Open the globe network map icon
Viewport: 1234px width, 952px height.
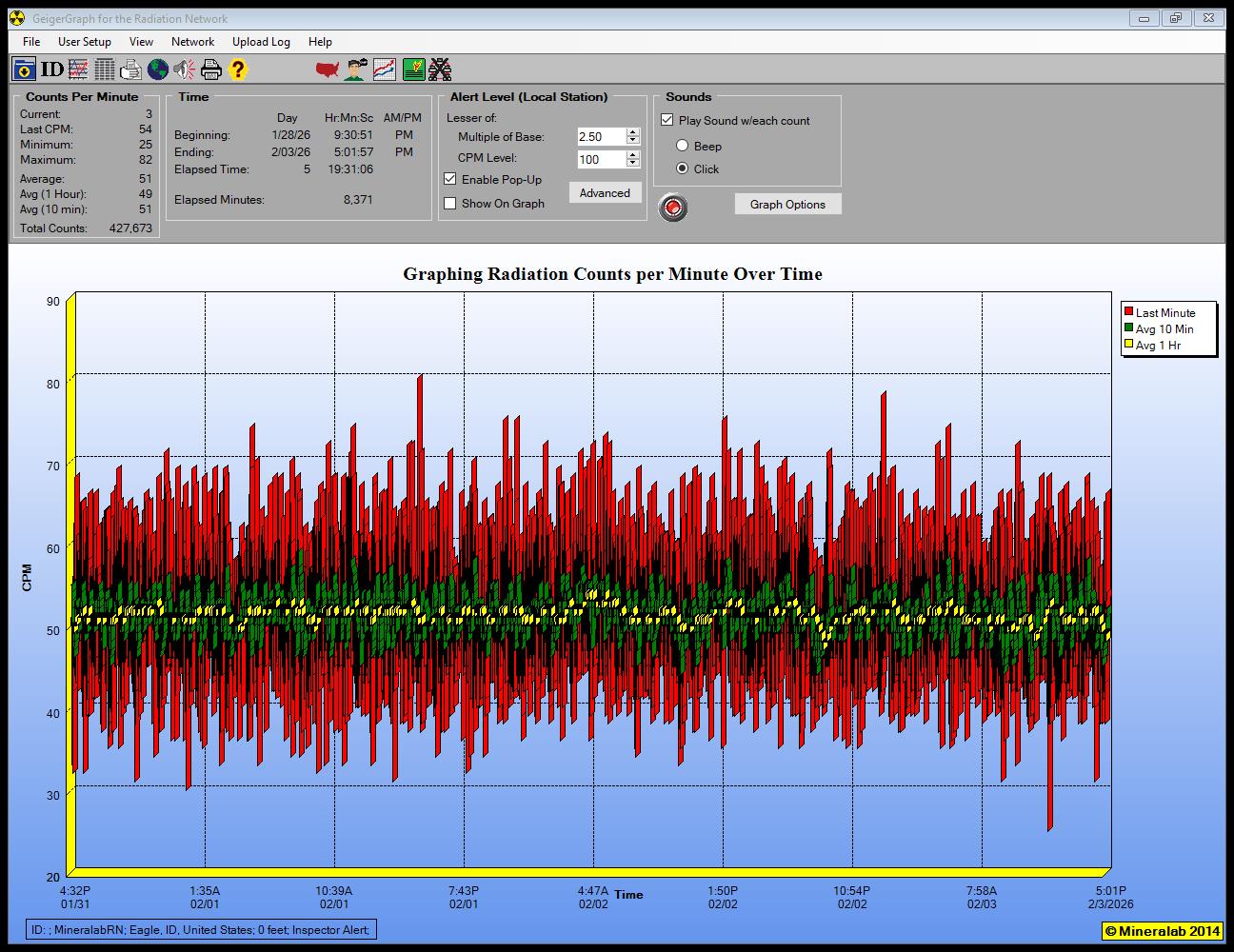tap(158, 69)
